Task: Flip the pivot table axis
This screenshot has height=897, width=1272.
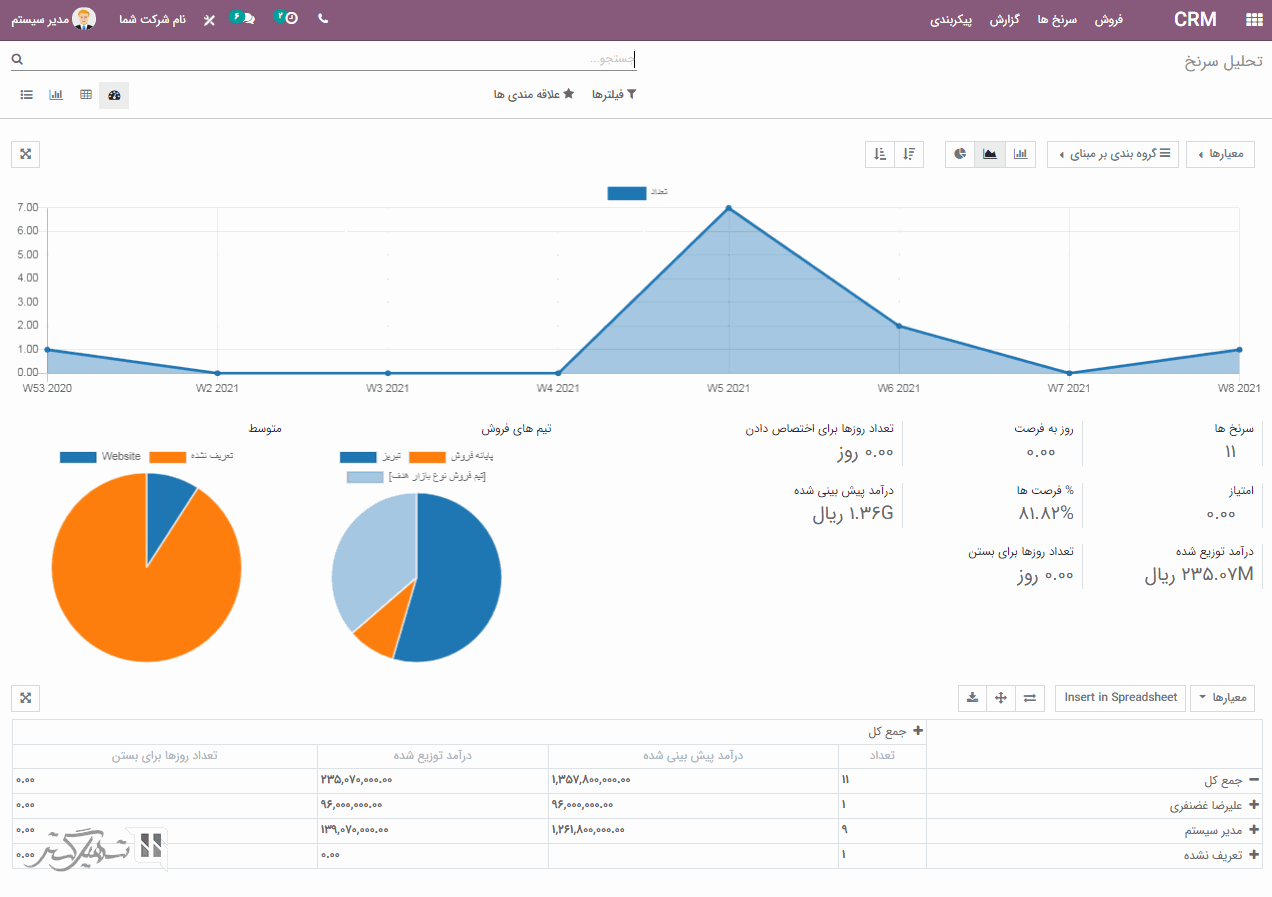Action: [1029, 698]
